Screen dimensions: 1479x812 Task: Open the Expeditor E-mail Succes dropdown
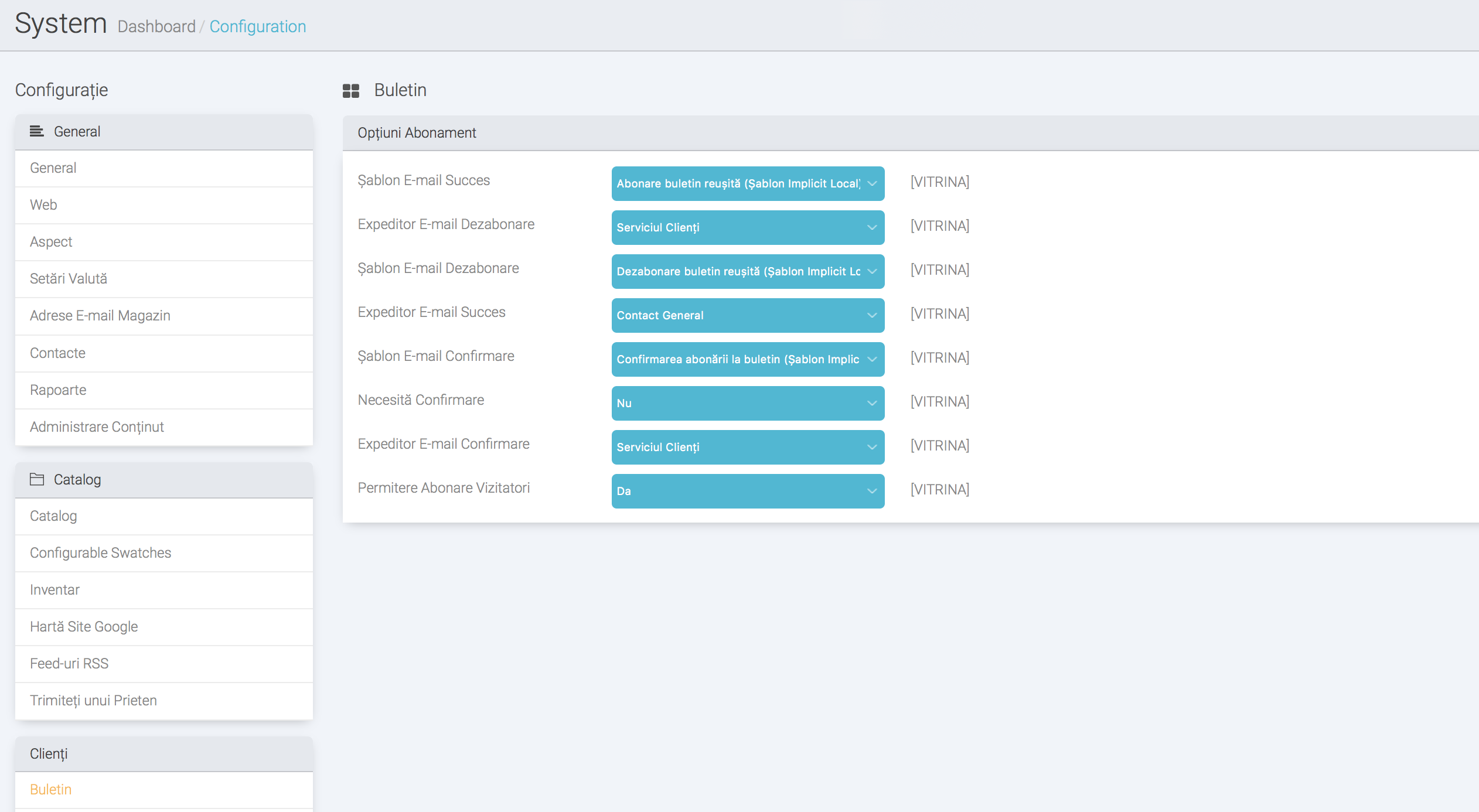coord(748,315)
